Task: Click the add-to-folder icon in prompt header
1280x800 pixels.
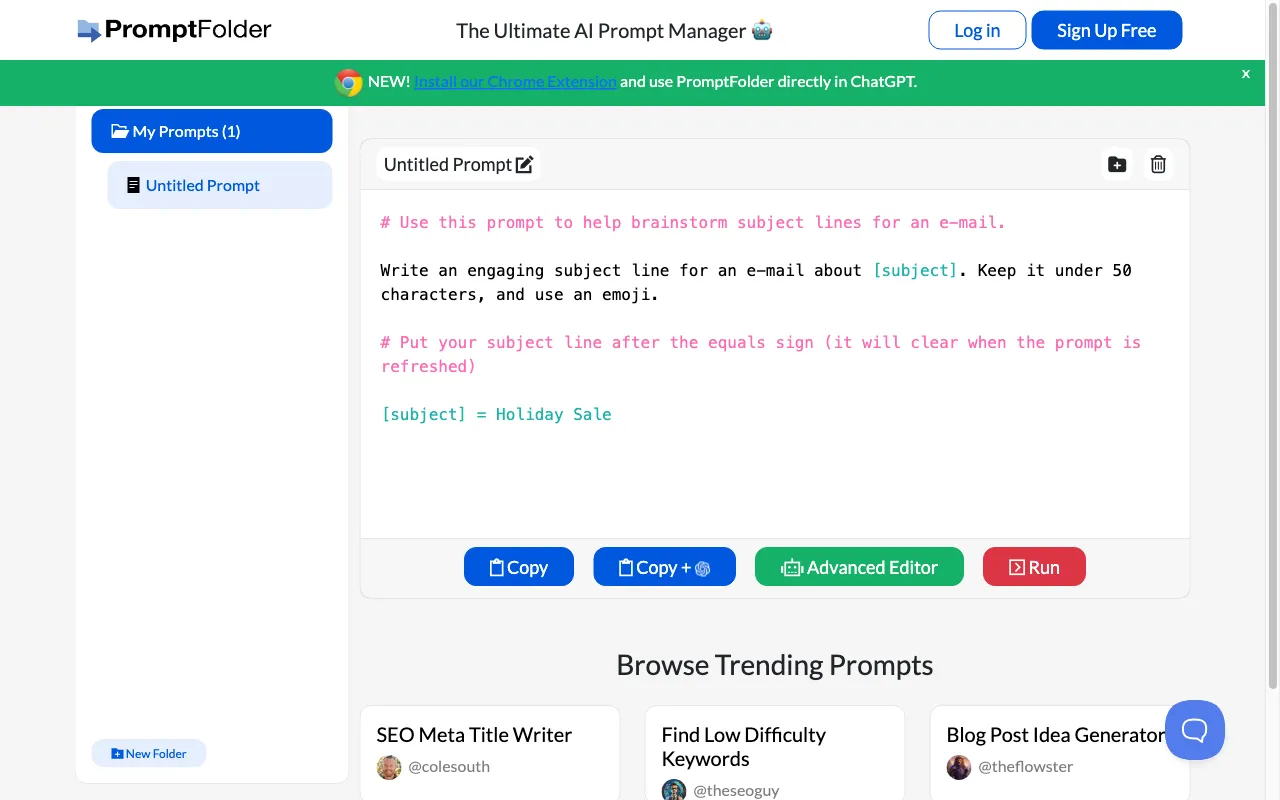Action: (x=1117, y=165)
